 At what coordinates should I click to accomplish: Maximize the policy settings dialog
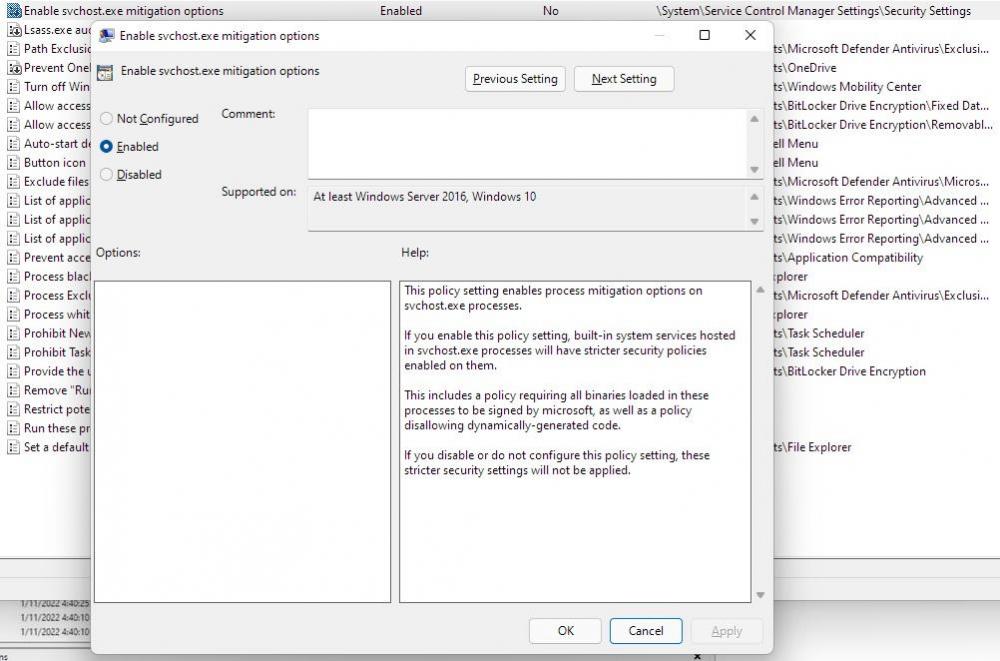(704, 35)
